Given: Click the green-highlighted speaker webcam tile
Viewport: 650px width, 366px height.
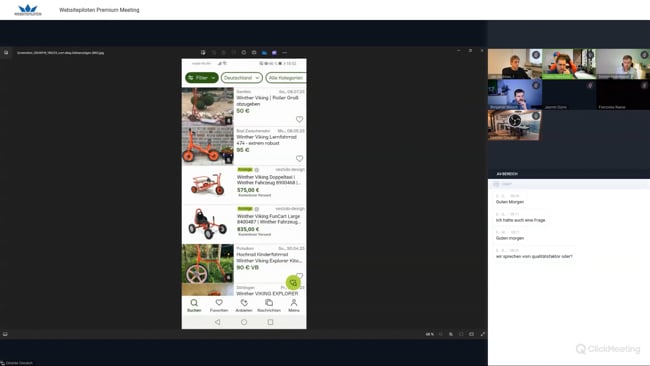Looking at the screenshot, I should pyautogui.click(x=569, y=64).
